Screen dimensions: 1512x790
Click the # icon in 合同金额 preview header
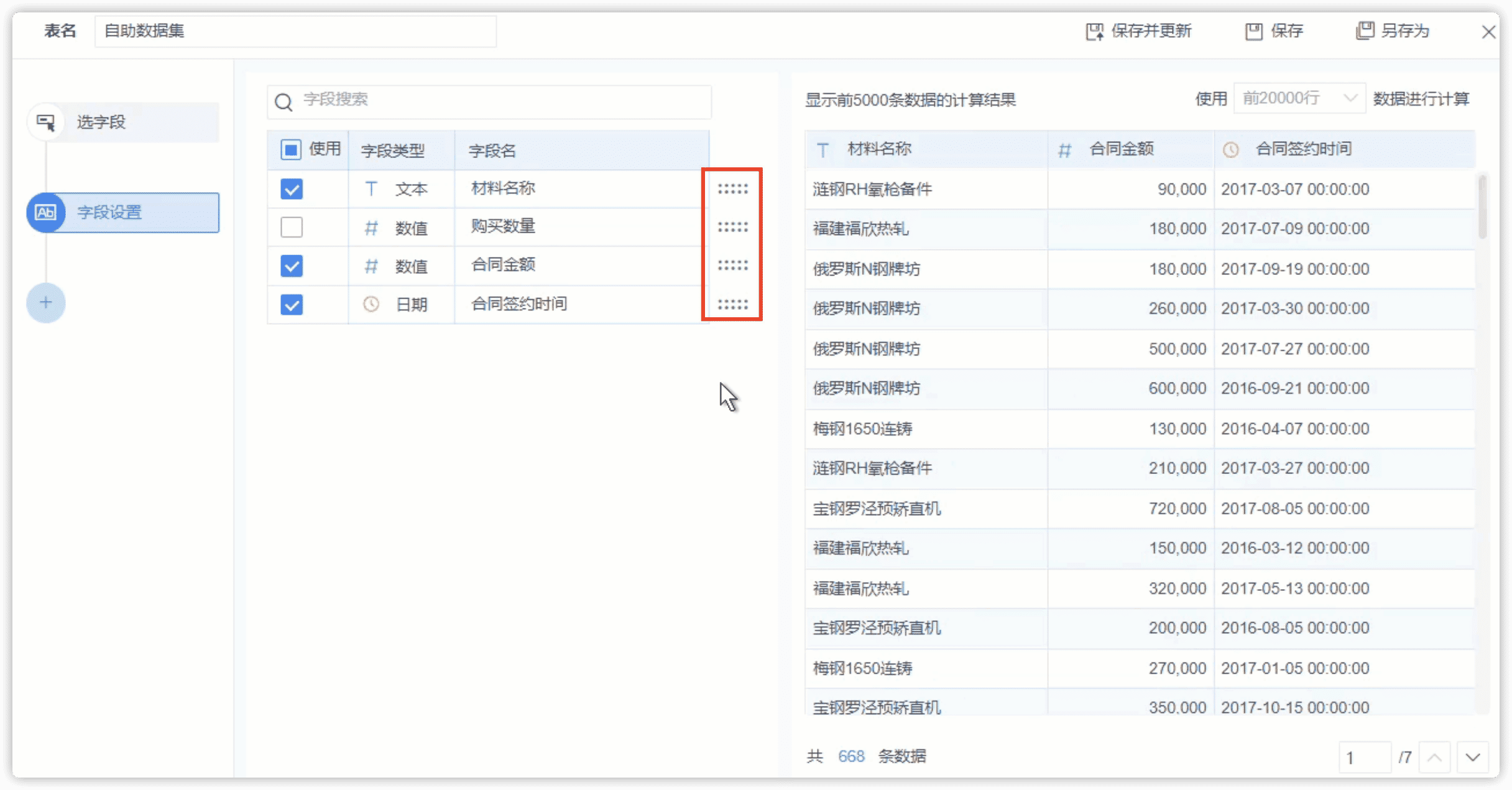(1065, 150)
